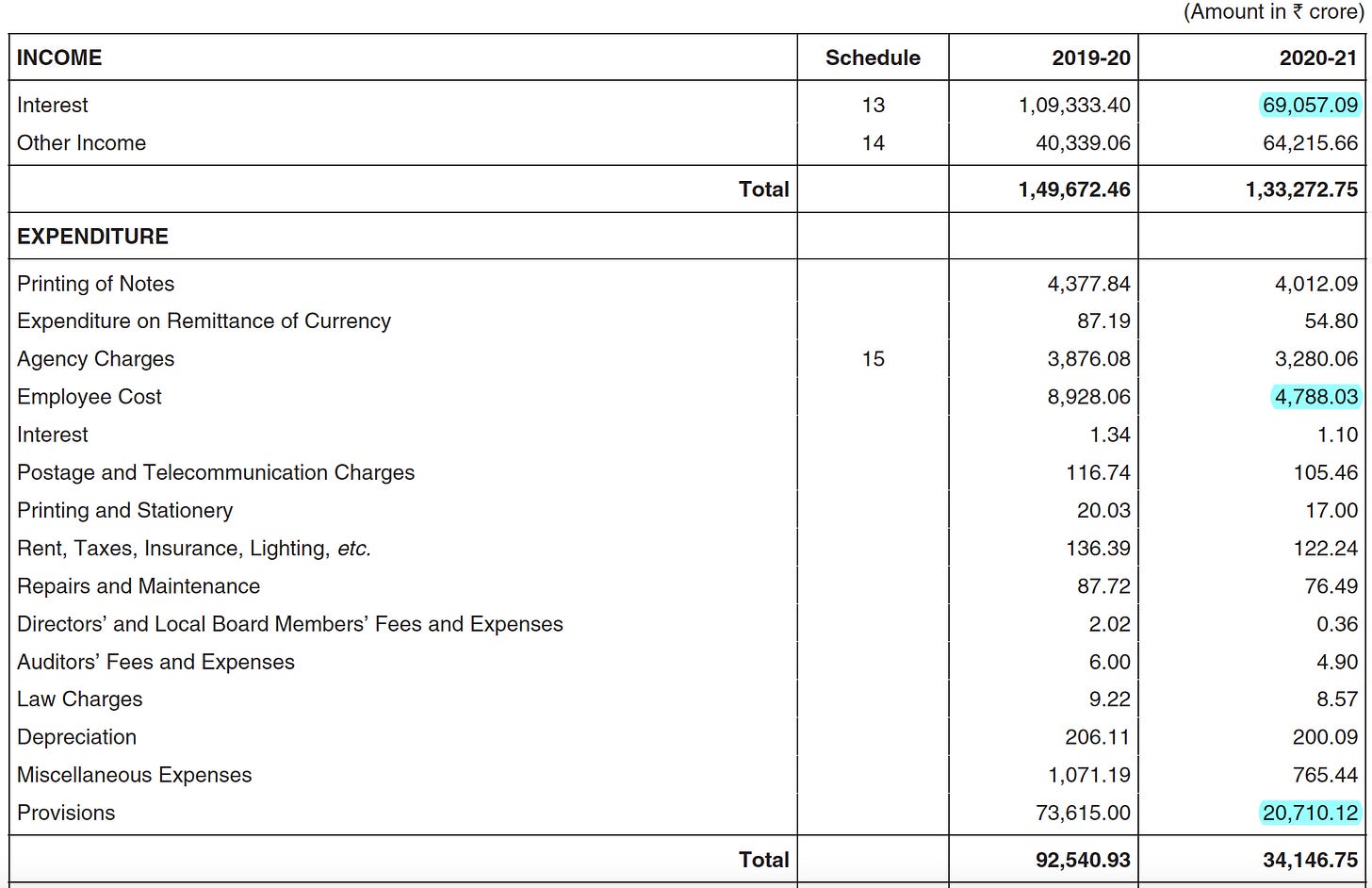The width and height of the screenshot is (1372, 888).
Task: Select the 2019-20 column header
Action: click(x=1091, y=58)
